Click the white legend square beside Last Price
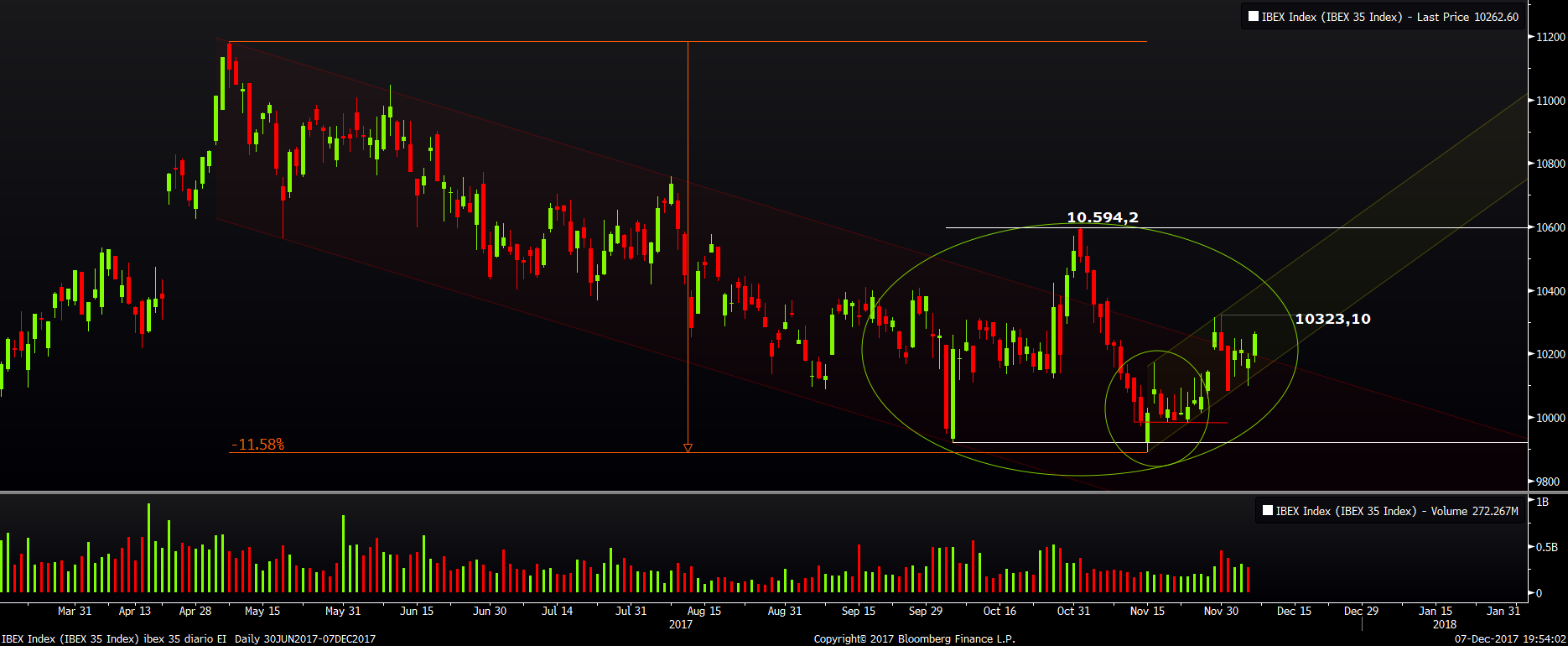The width and height of the screenshot is (1568, 646). (1254, 16)
